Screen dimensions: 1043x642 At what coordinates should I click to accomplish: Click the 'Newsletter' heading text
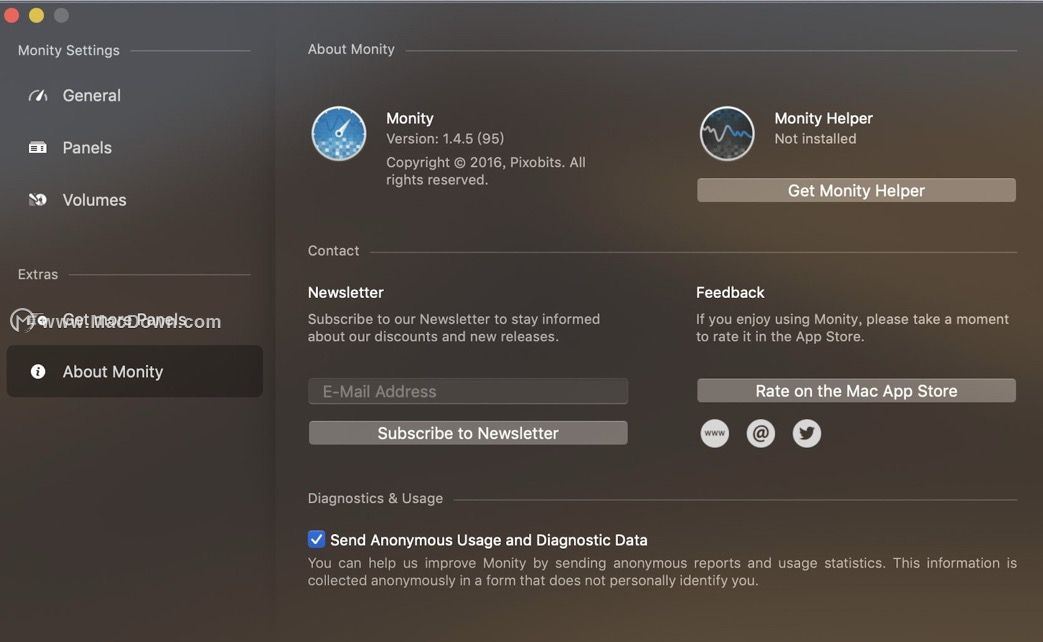click(346, 292)
